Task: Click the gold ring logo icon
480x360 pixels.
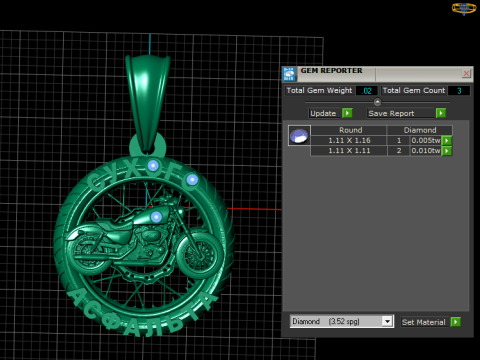Action: pyautogui.click(x=464, y=8)
